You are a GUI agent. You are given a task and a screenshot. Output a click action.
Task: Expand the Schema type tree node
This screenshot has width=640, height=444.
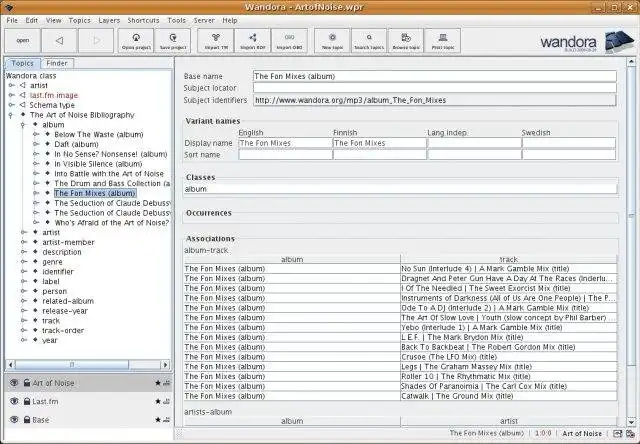pos(11,105)
